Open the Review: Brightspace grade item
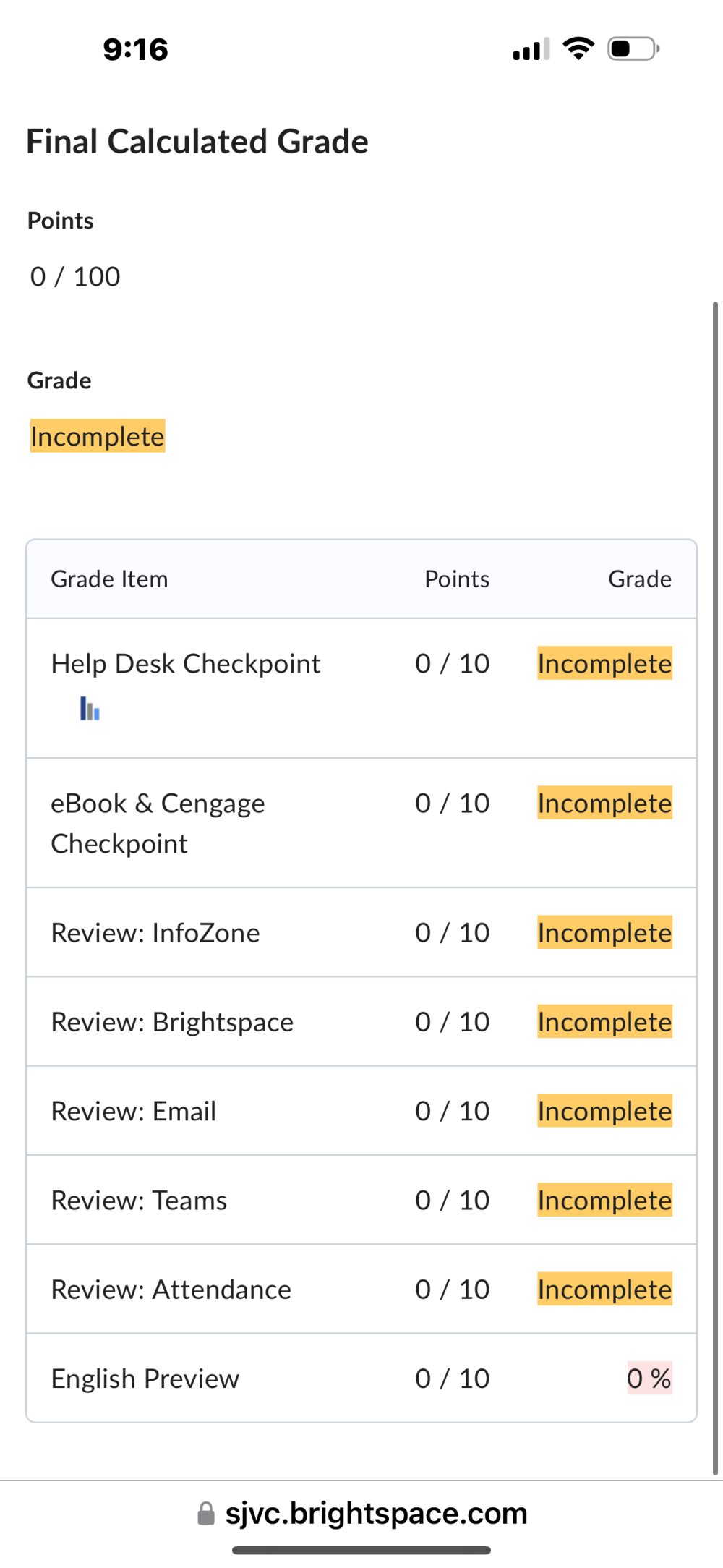 [x=172, y=1022]
